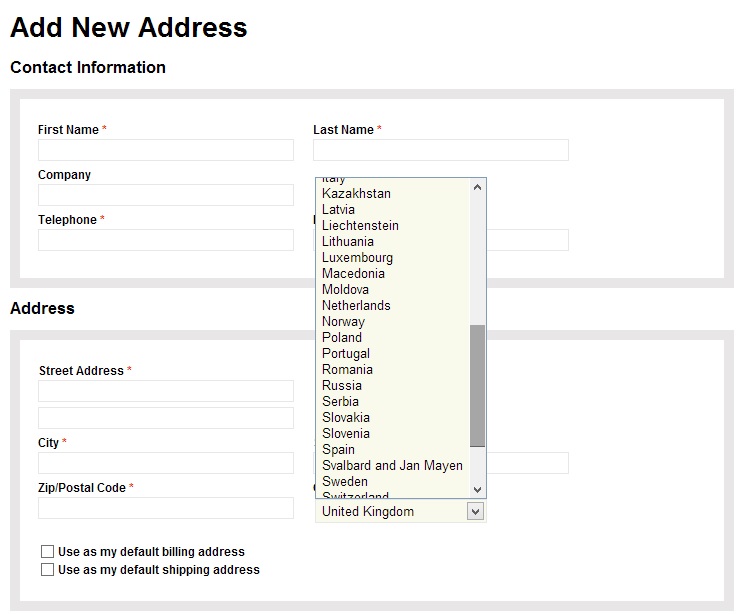Click into the Company field
This screenshot has width=741, height=615.
pos(166,196)
